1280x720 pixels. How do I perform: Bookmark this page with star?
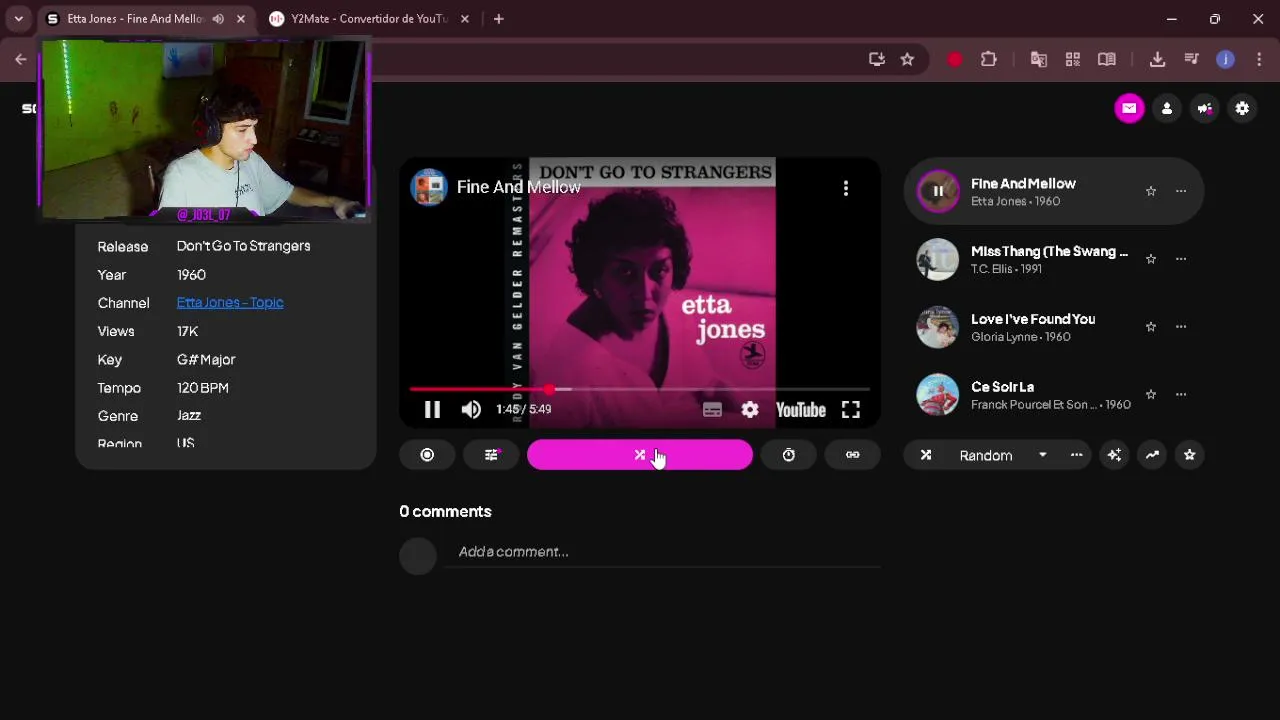[907, 60]
